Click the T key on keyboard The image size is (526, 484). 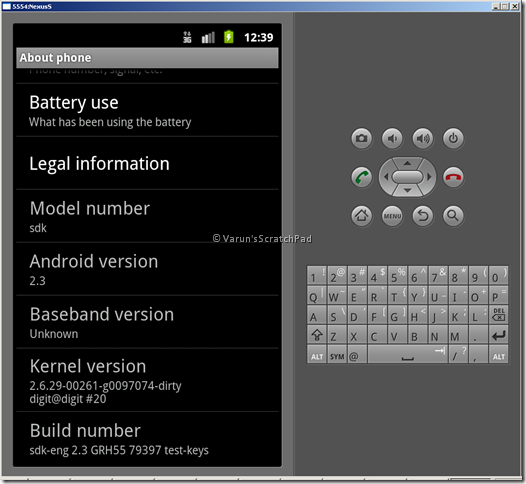pyautogui.click(x=398, y=295)
